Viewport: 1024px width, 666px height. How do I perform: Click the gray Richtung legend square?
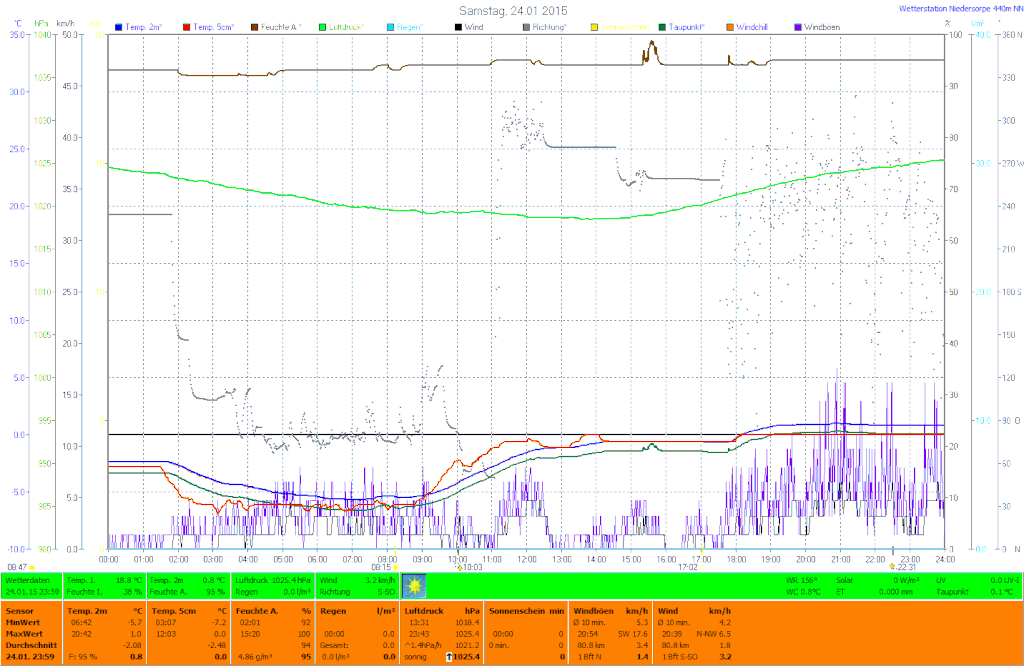[524, 27]
